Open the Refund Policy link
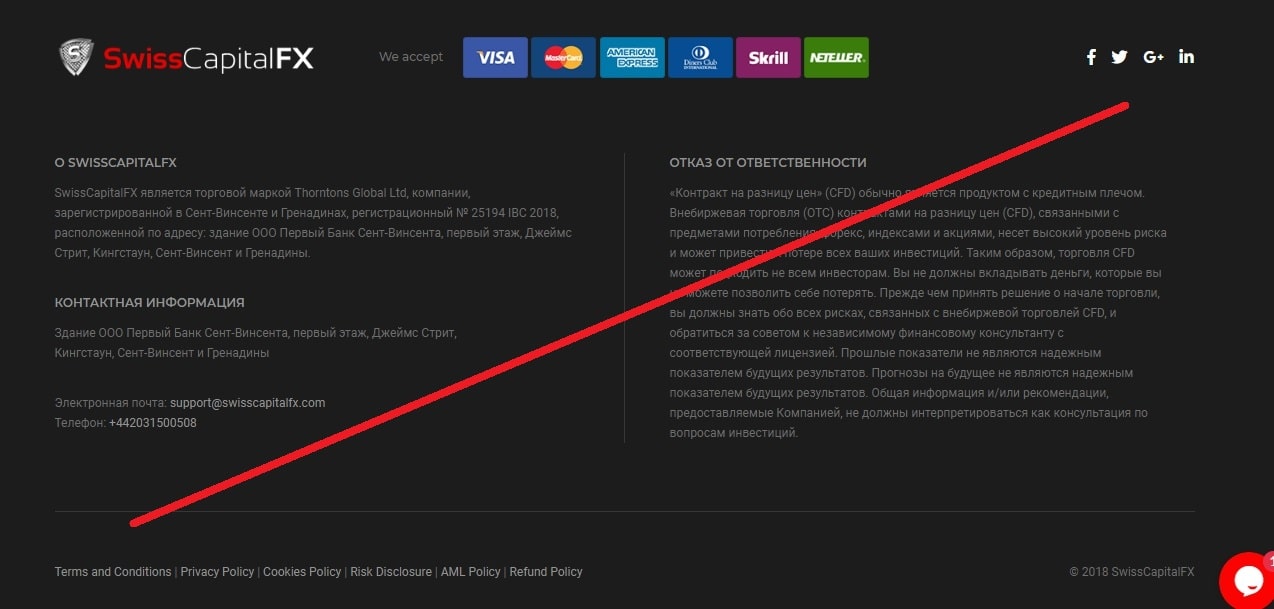This screenshot has width=1274, height=609. (x=546, y=572)
